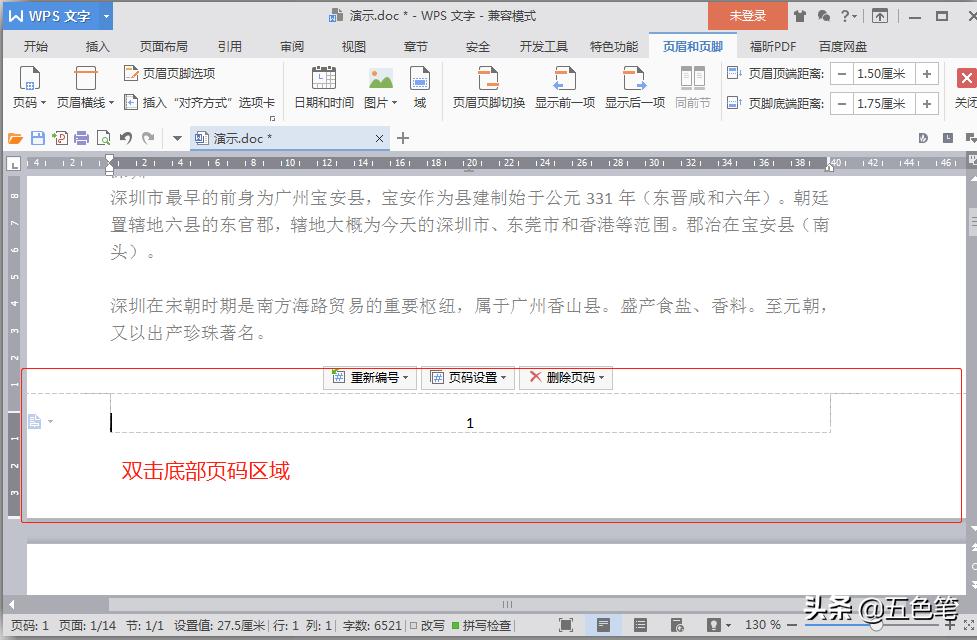This screenshot has width=977, height=640.
Task: Click the 删除页码 button
Action: 566,378
